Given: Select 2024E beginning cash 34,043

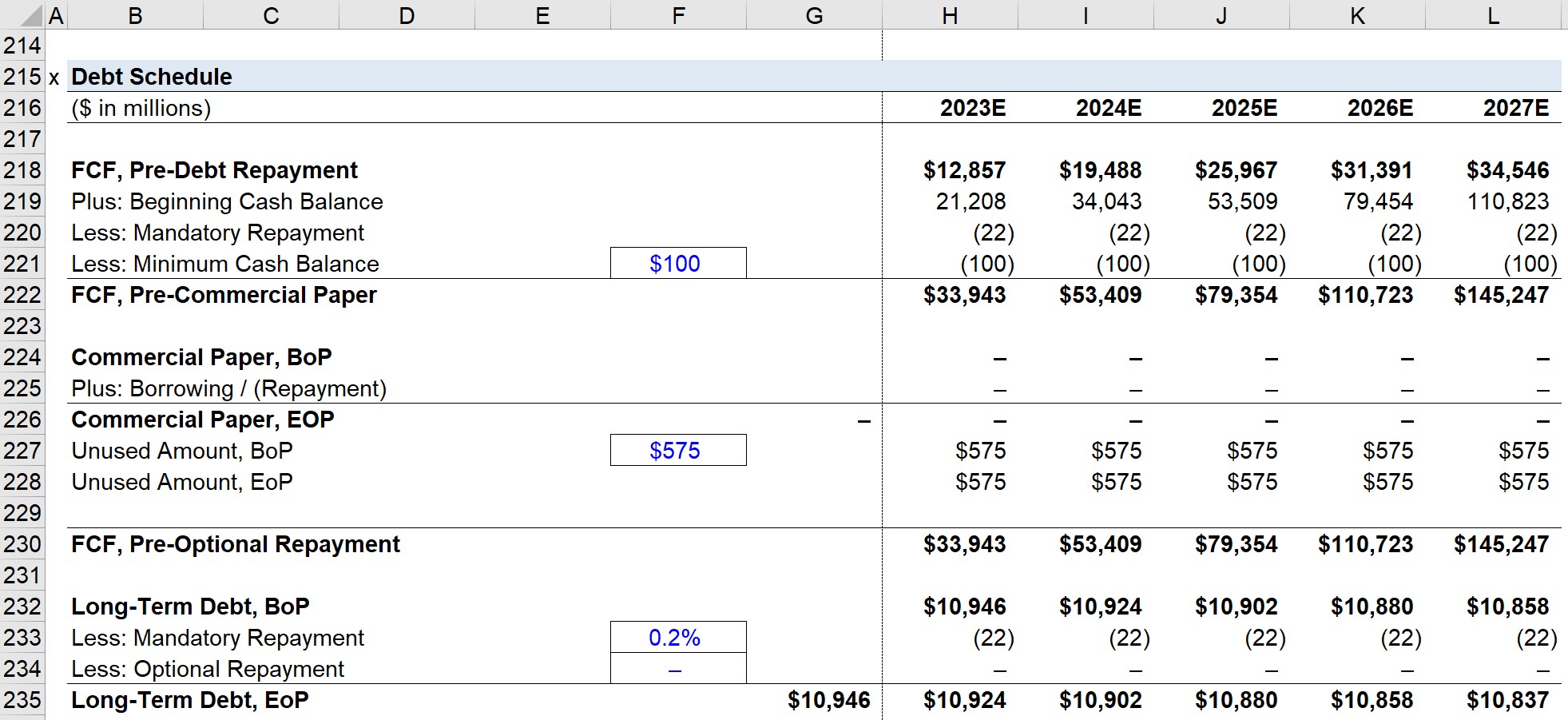Looking at the screenshot, I should (x=1106, y=201).
